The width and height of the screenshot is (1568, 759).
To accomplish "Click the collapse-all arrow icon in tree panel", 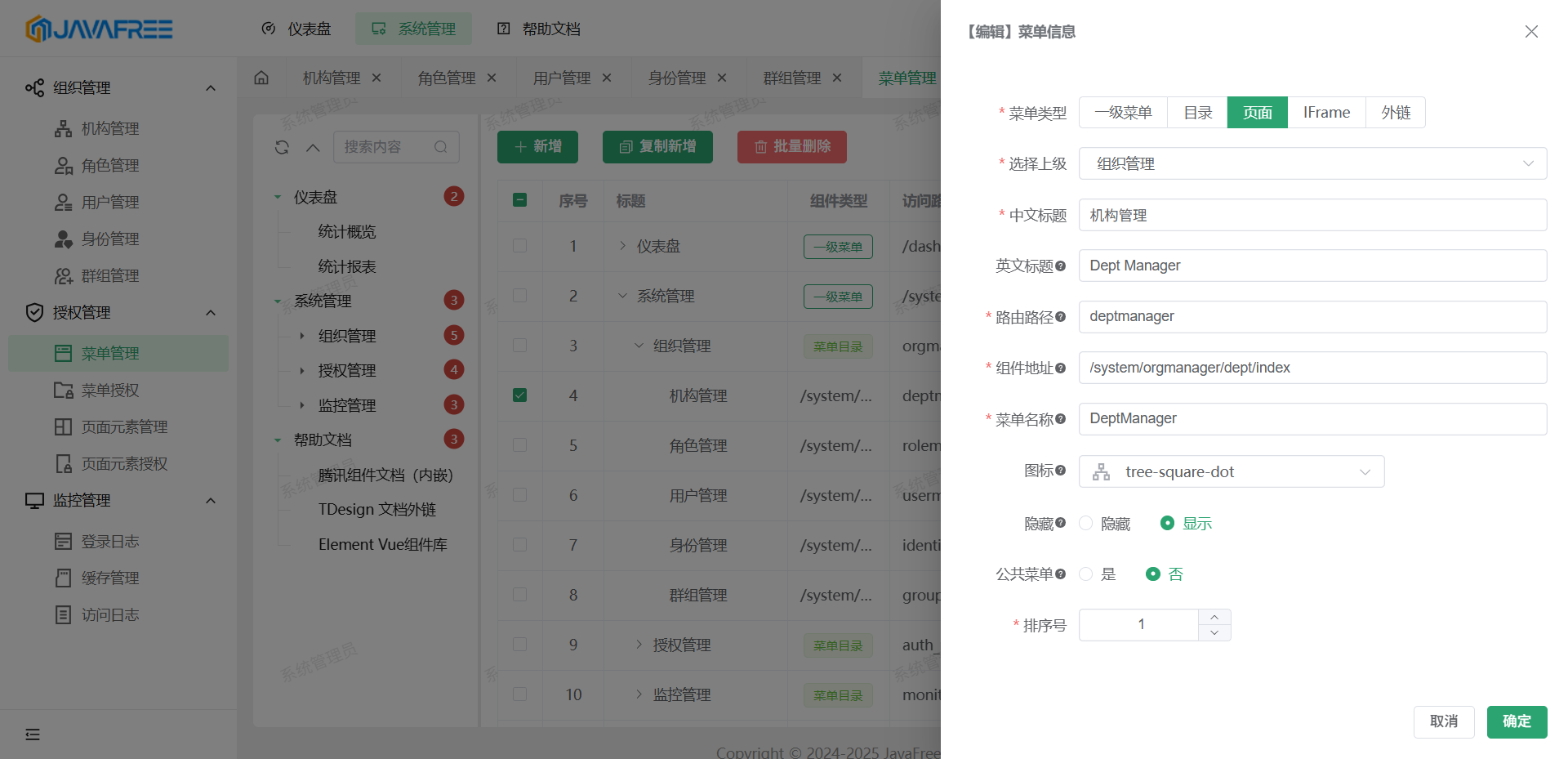I will pos(313,147).
